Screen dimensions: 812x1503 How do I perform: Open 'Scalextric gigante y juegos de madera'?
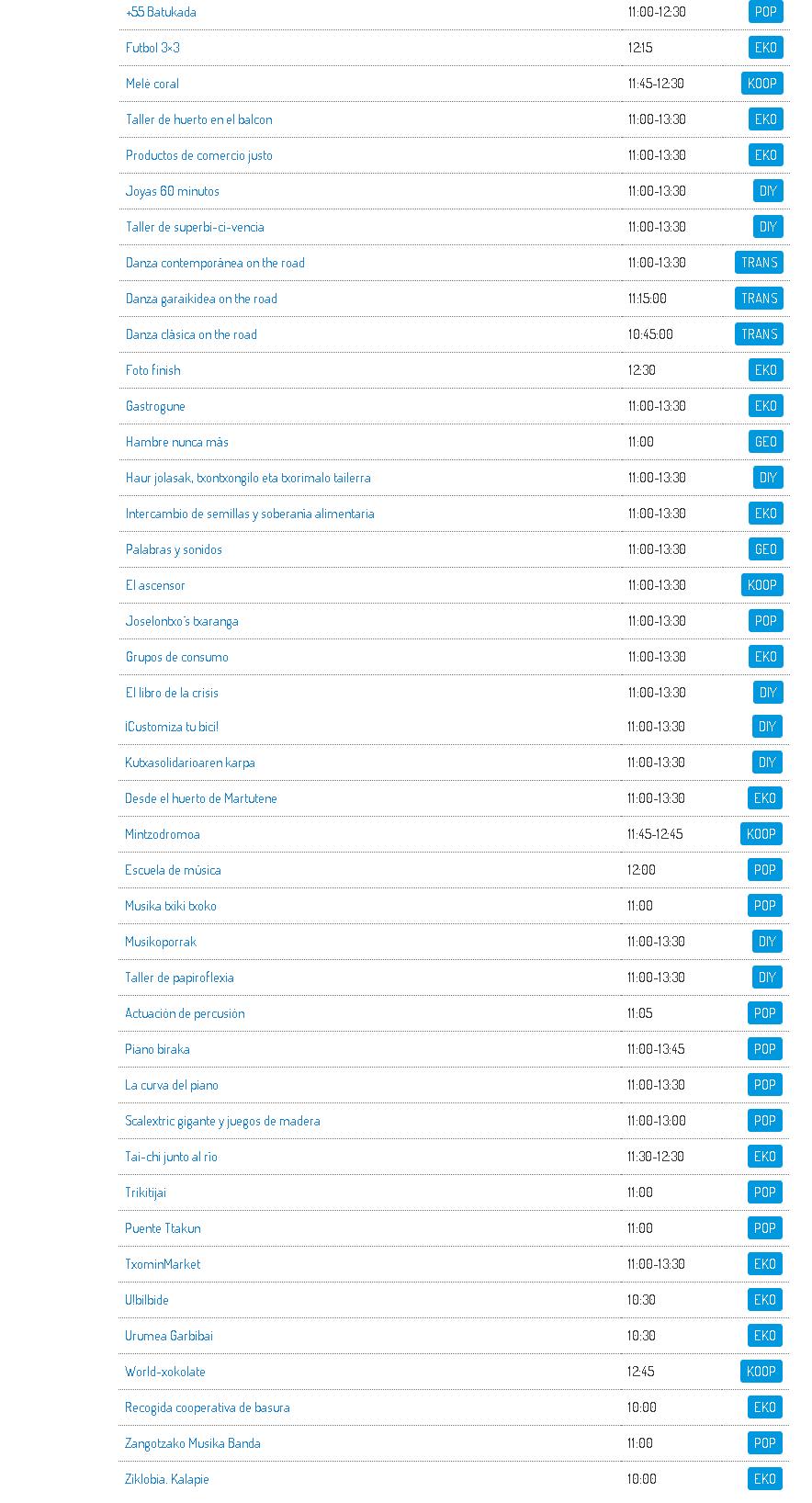[222, 1121]
